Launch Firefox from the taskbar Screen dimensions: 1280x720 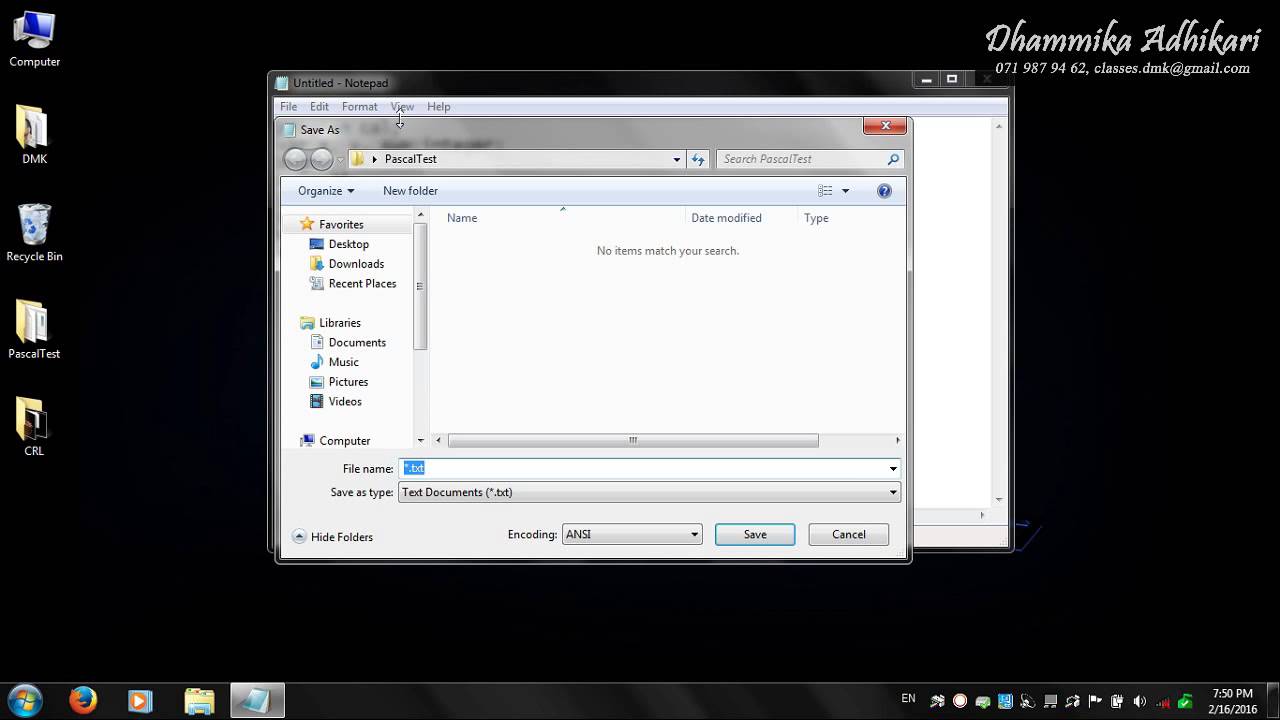click(83, 700)
